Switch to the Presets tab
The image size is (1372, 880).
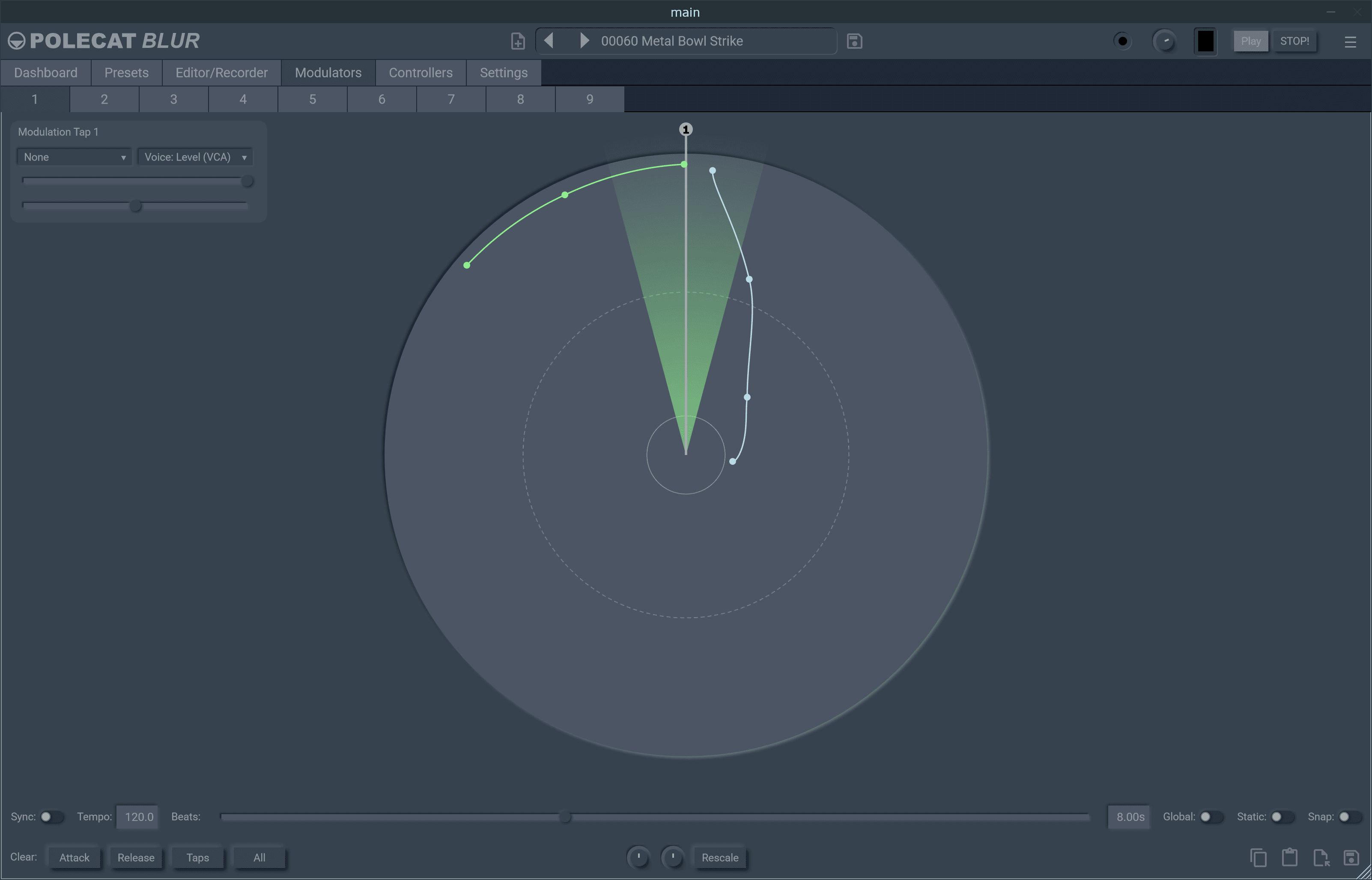click(126, 73)
